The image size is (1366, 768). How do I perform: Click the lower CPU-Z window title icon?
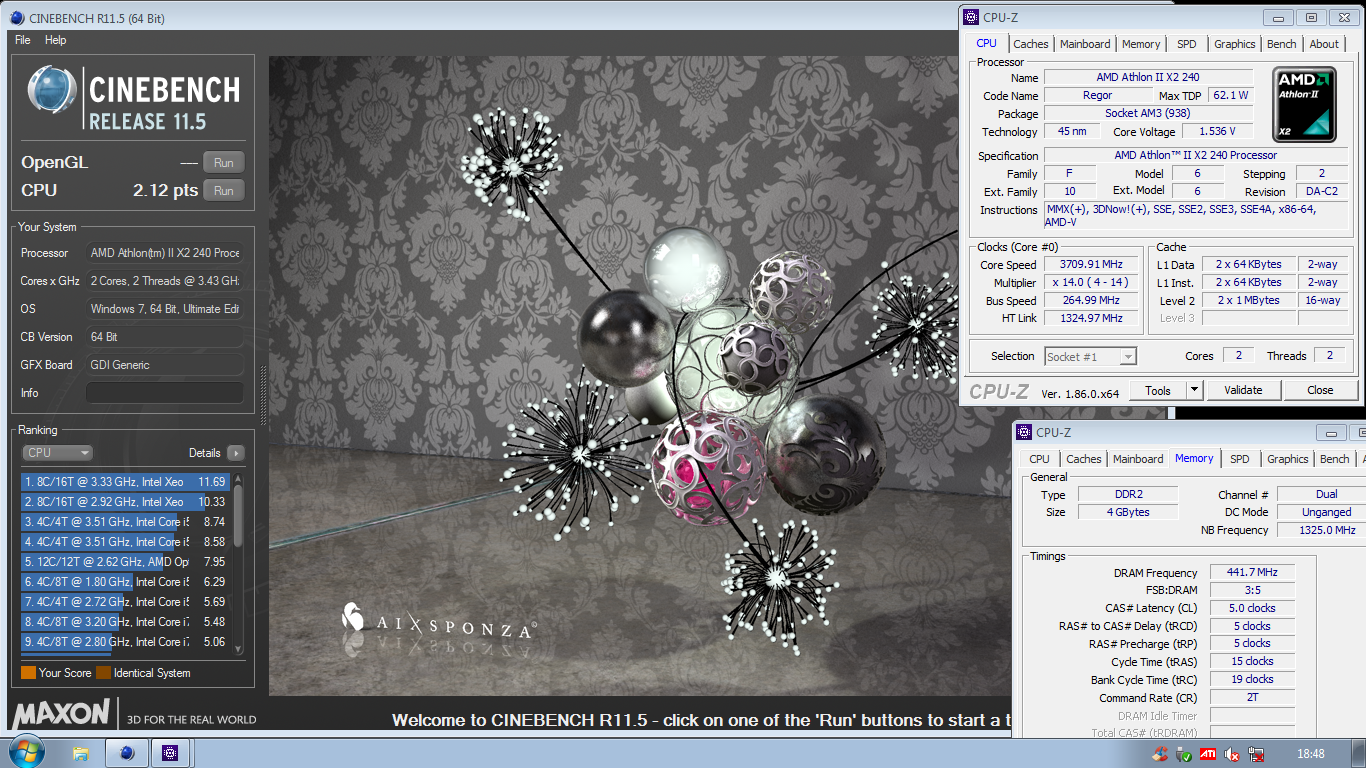[1024, 432]
